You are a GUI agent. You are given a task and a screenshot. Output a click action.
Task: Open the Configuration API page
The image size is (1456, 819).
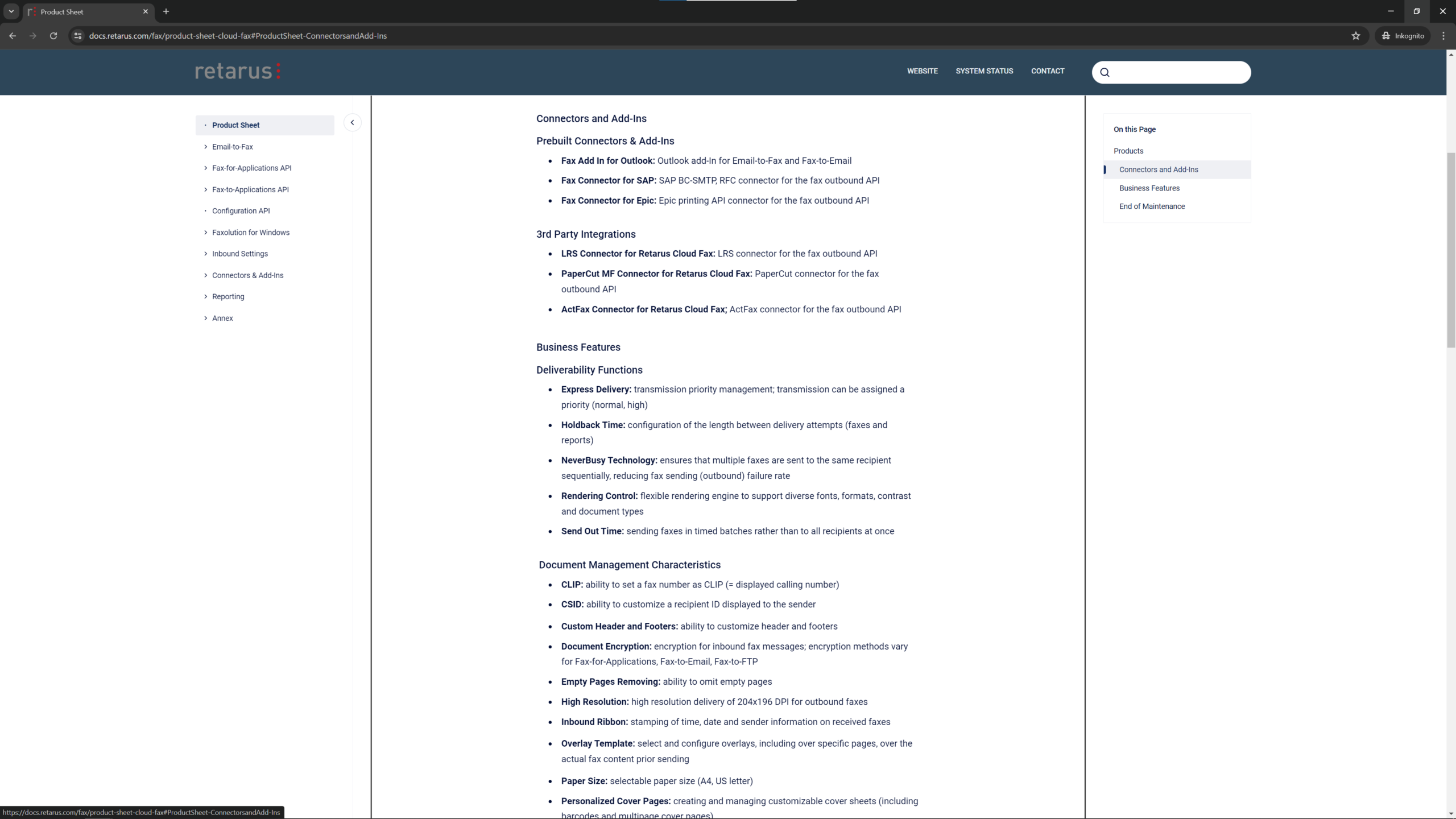point(241,211)
